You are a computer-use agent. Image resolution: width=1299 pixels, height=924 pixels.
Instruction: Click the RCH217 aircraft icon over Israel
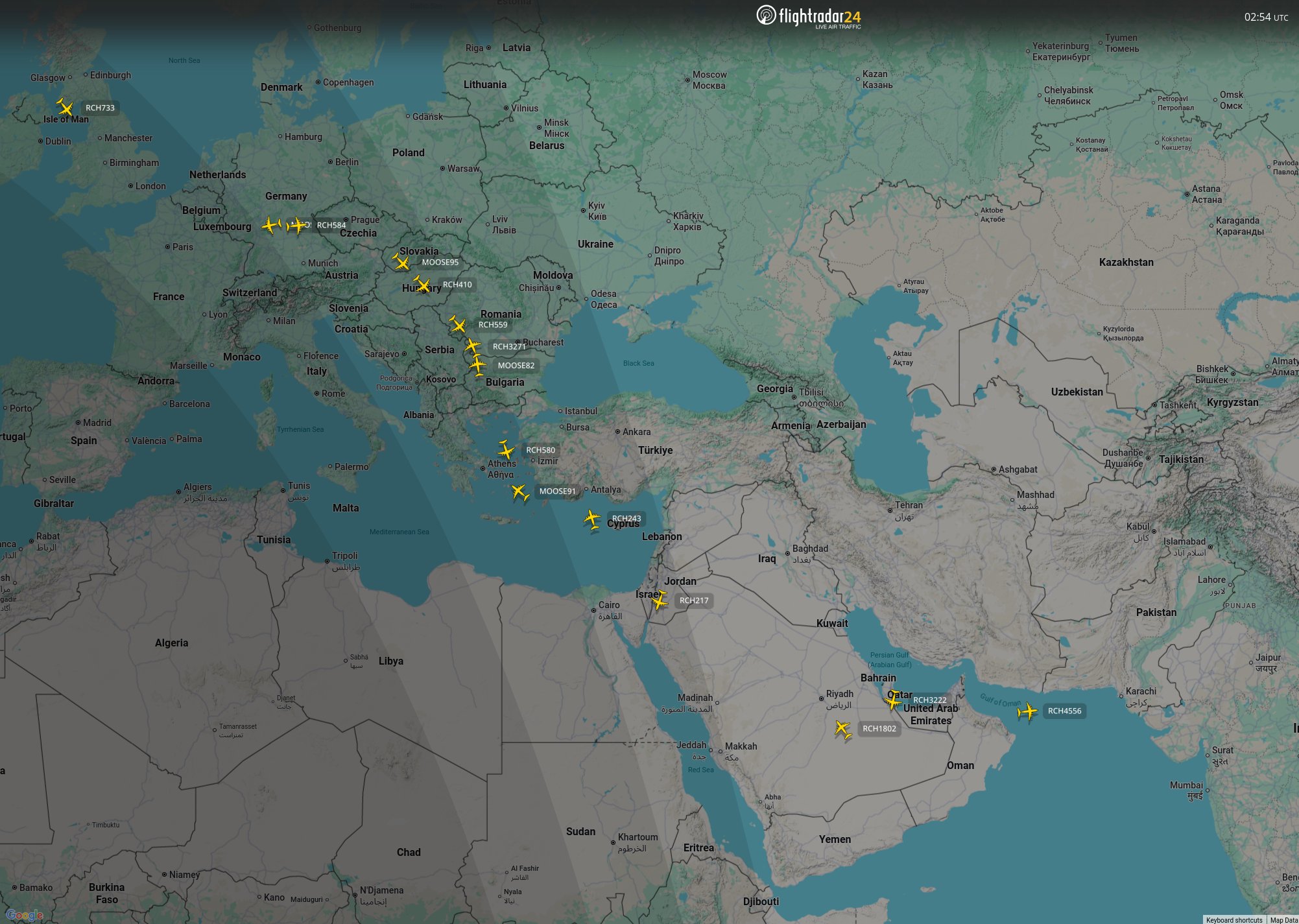(x=660, y=600)
